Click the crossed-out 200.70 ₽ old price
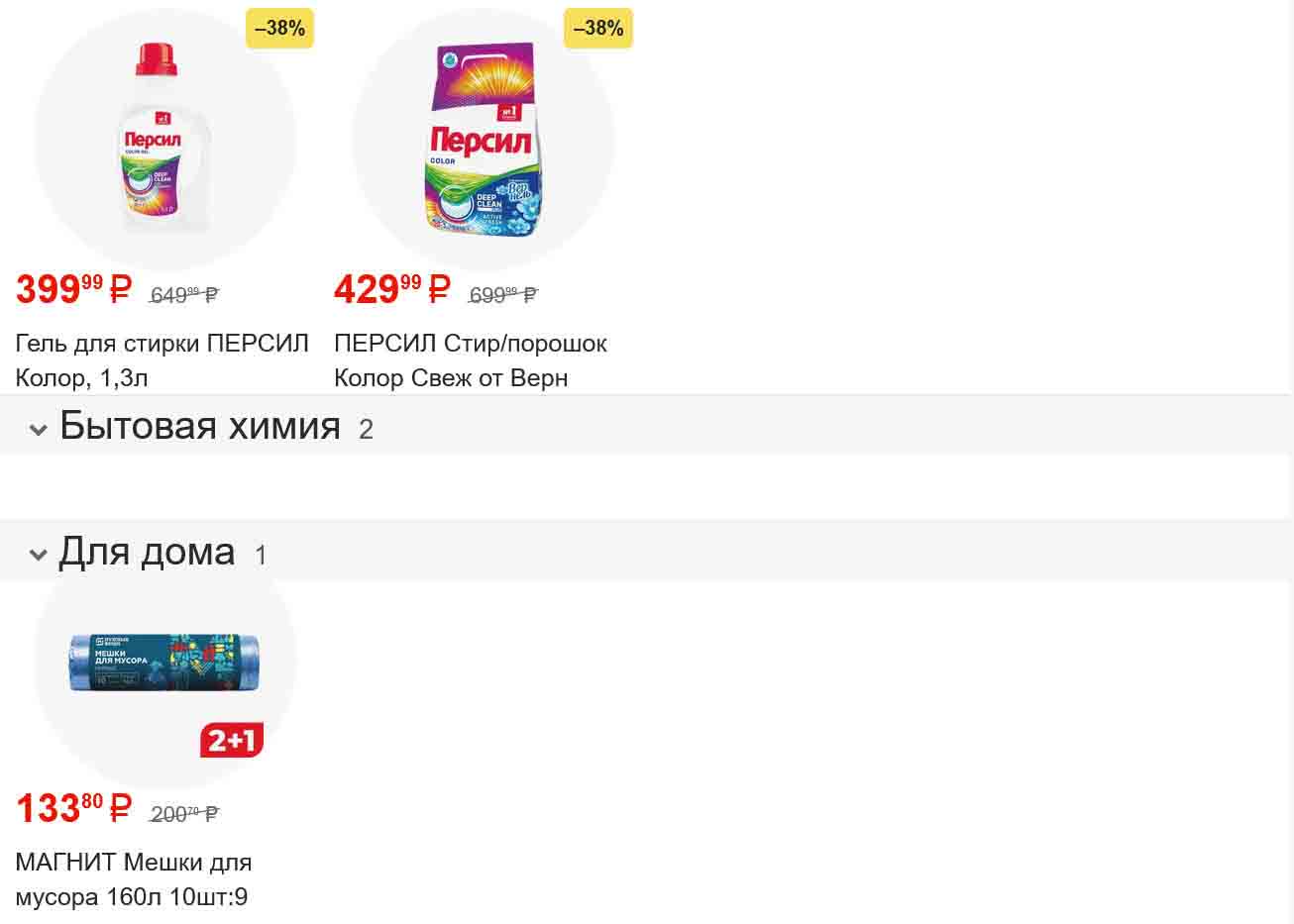Viewport: 1294px width, 924px height. 184,814
